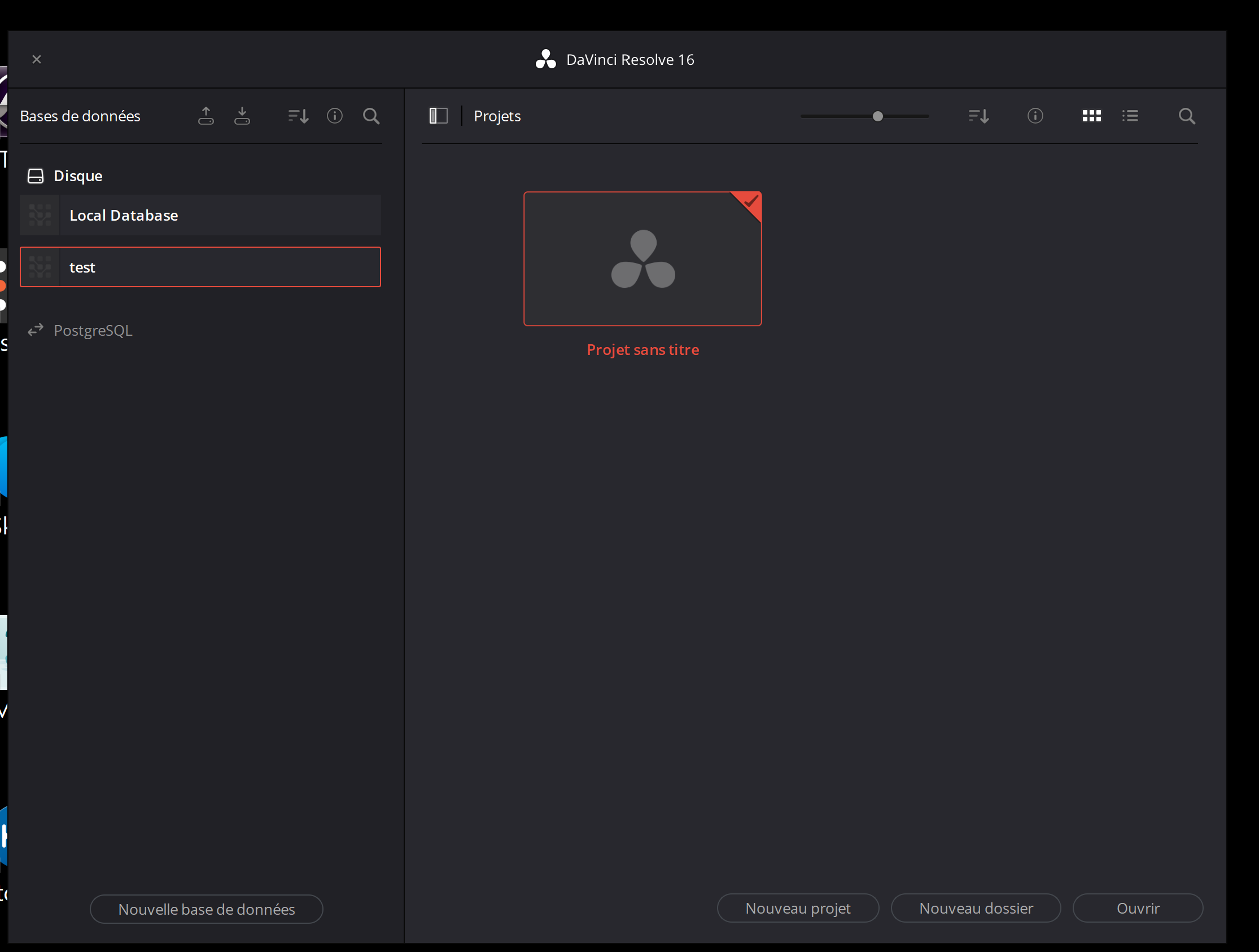Open the search icon in Bases de données

(371, 116)
